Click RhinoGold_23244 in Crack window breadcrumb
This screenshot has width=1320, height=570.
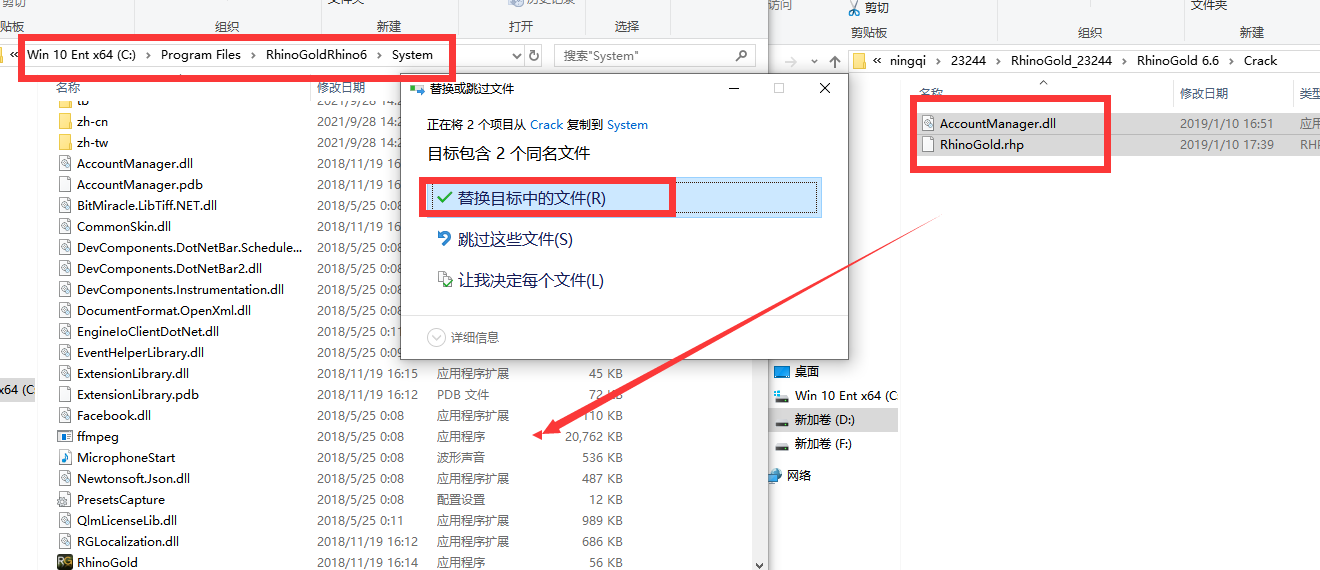click(x=1061, y=61)
